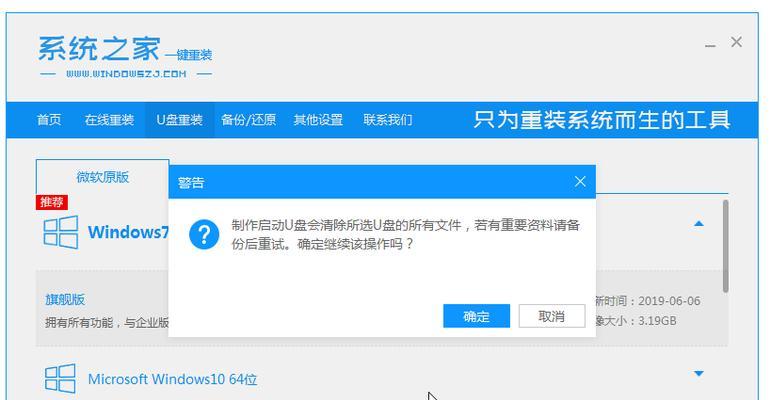The image size is (770, 400).
Task: Switch to the 在线重装 tab
Action: (x=109, y=120)
